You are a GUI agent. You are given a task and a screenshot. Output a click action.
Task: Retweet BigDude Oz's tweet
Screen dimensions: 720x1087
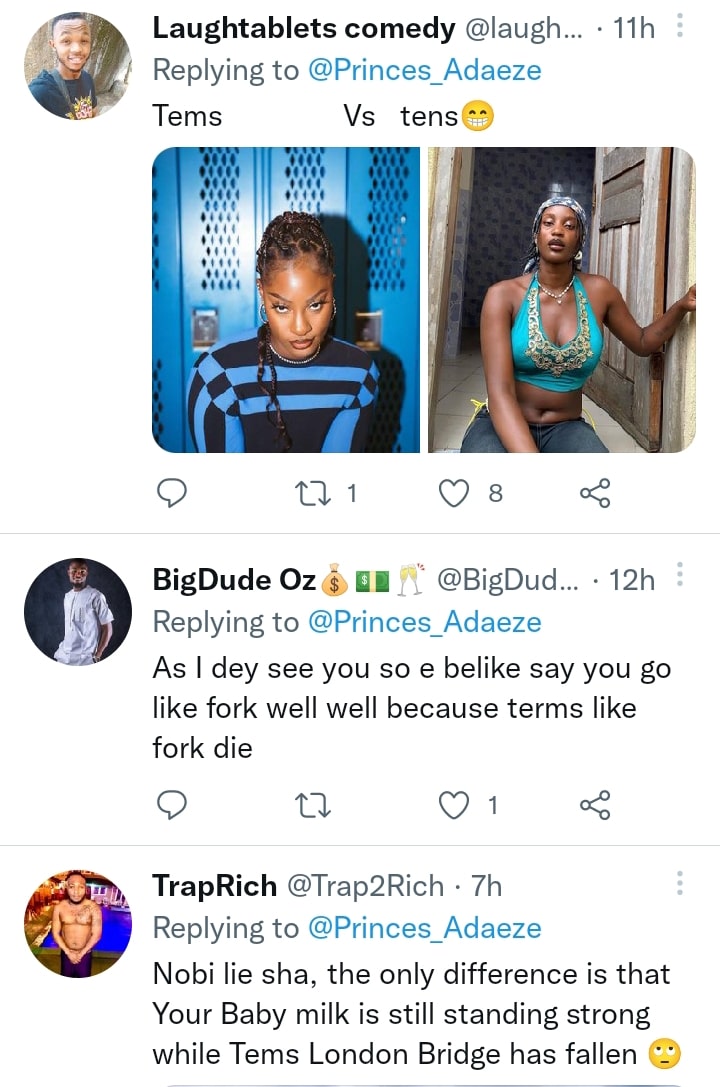[314, 803]
